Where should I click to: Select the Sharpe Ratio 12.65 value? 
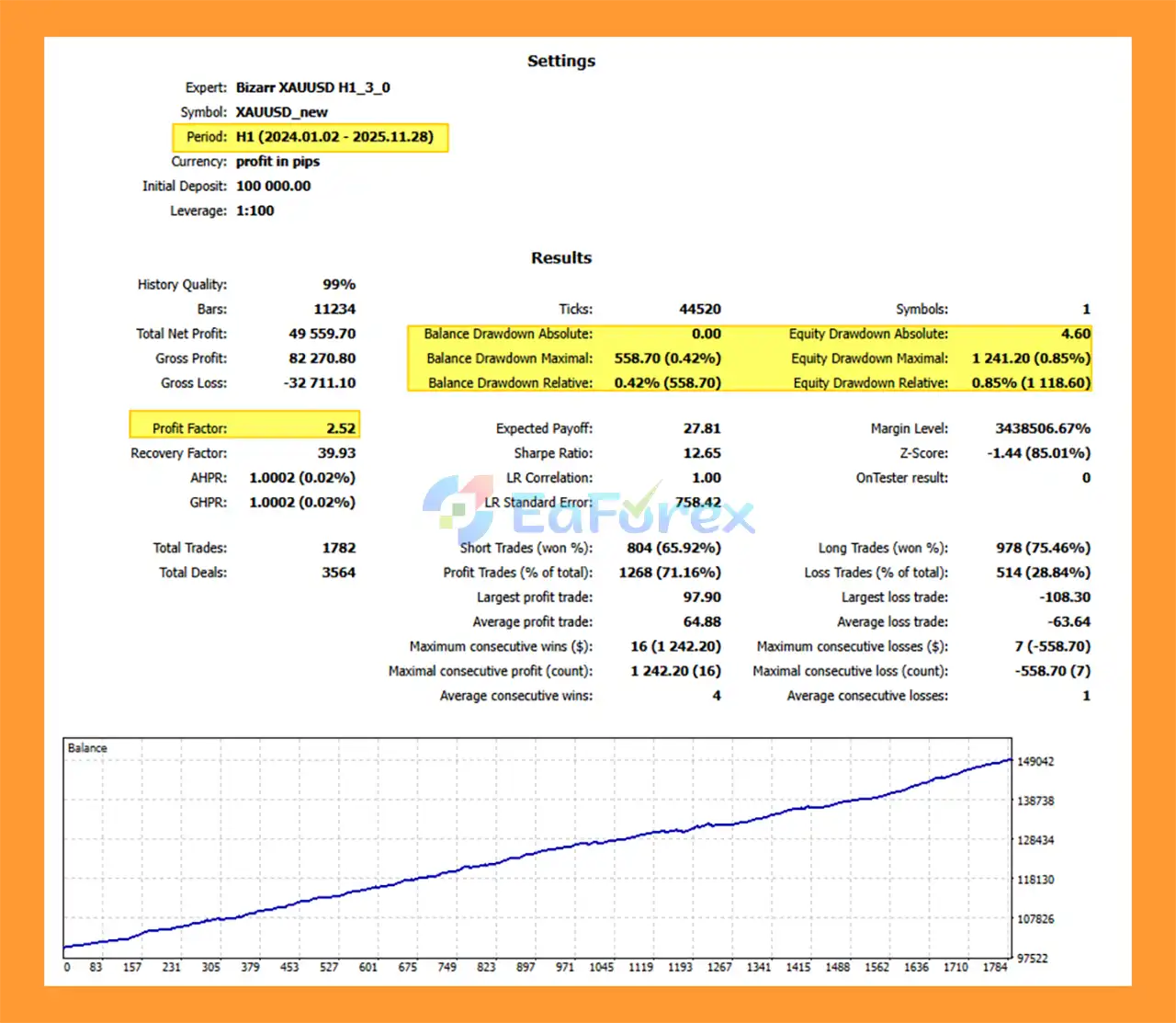(x=702, y=453)
